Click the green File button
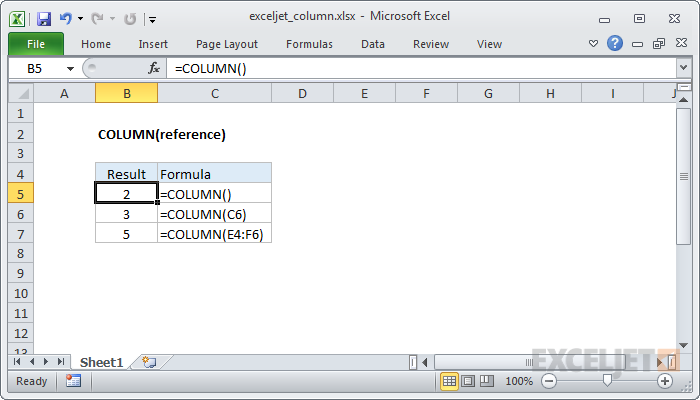The height and width of the screenshot is (400, 700). pyautogui.click(x=35, y=44)
